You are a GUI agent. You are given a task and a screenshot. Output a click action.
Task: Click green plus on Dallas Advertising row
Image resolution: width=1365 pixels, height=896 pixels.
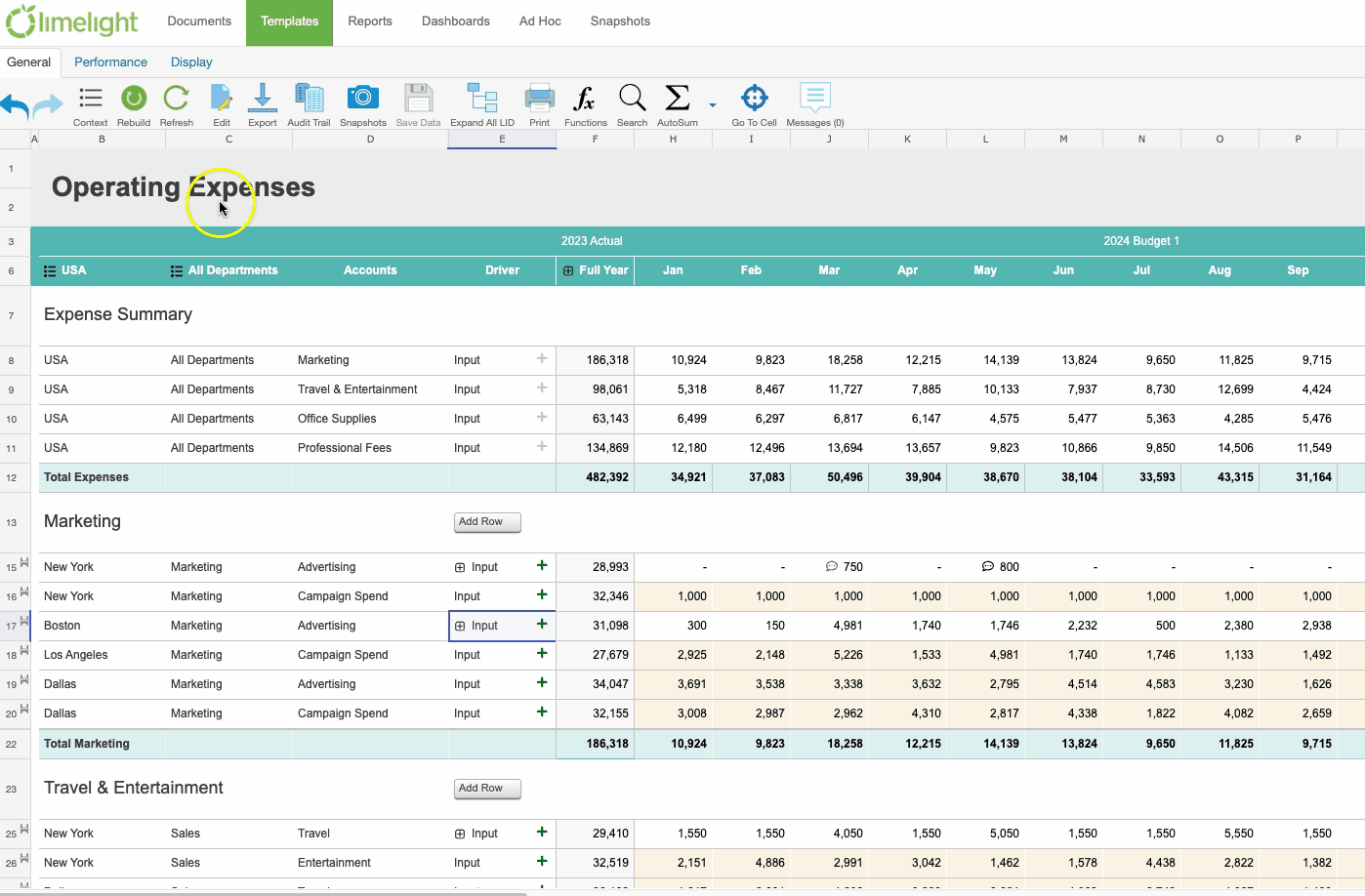click(x=542, y=682)
